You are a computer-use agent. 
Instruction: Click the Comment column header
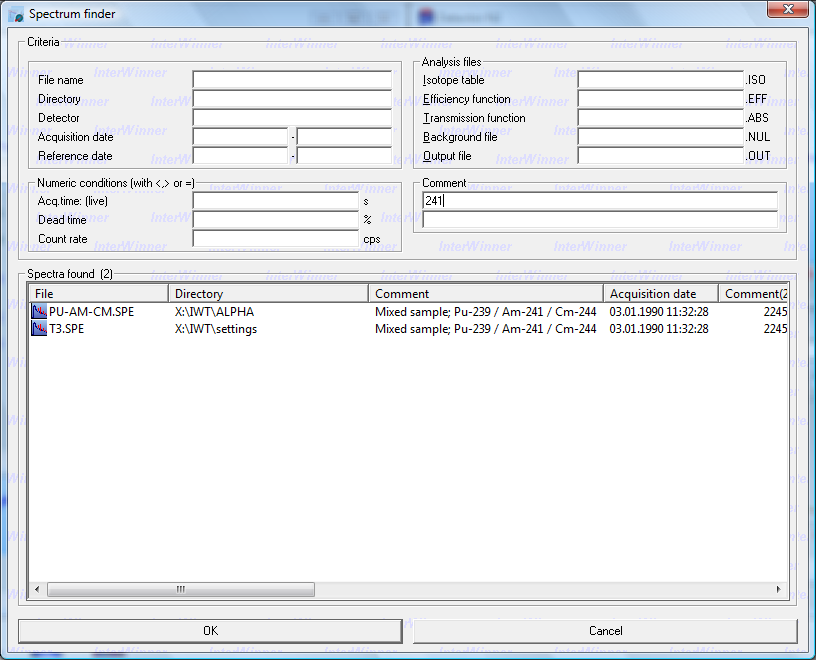click(x=486, y=293)
